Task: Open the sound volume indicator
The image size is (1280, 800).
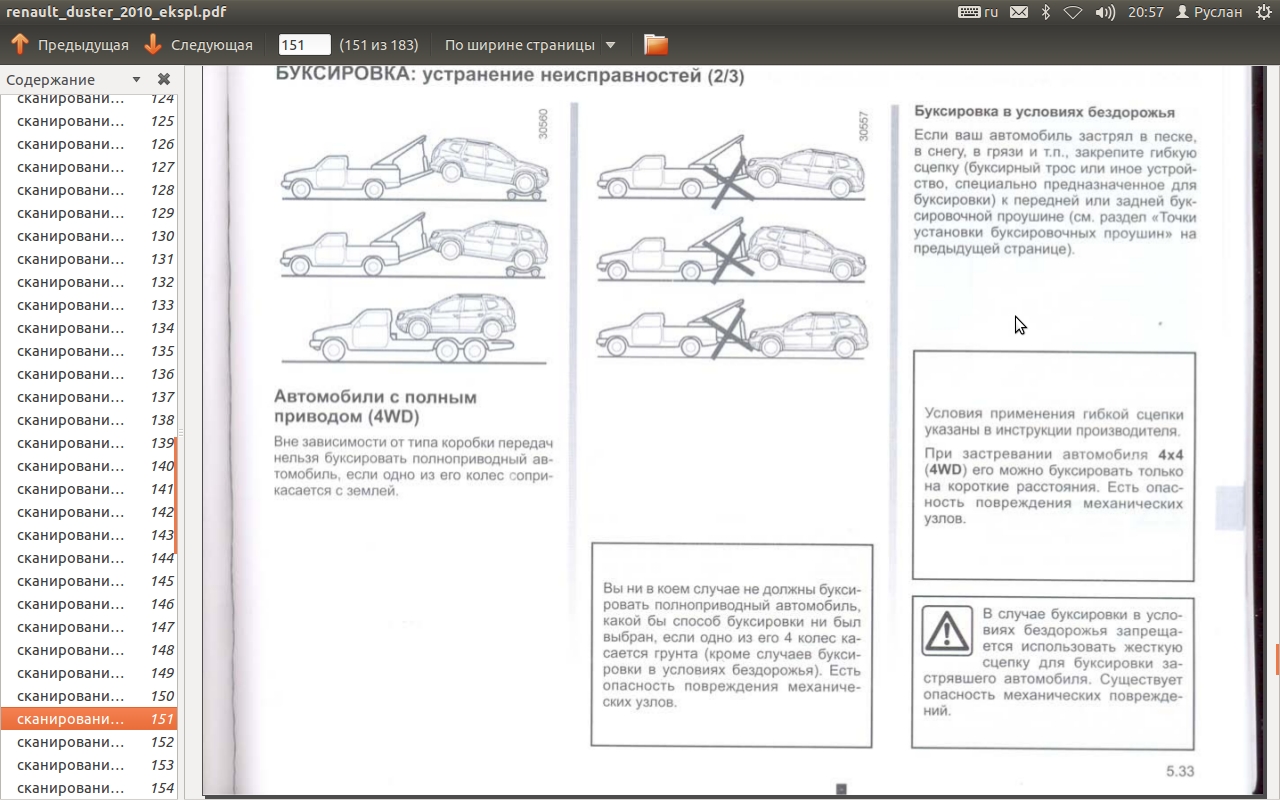Action: coord(1105,12)
